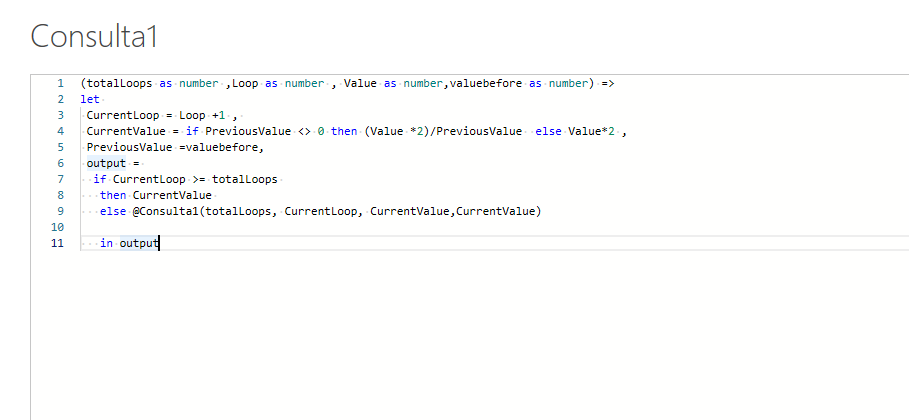Click 'output' on line 11
This screenshot has height=420, width=909.
point(139,243)
